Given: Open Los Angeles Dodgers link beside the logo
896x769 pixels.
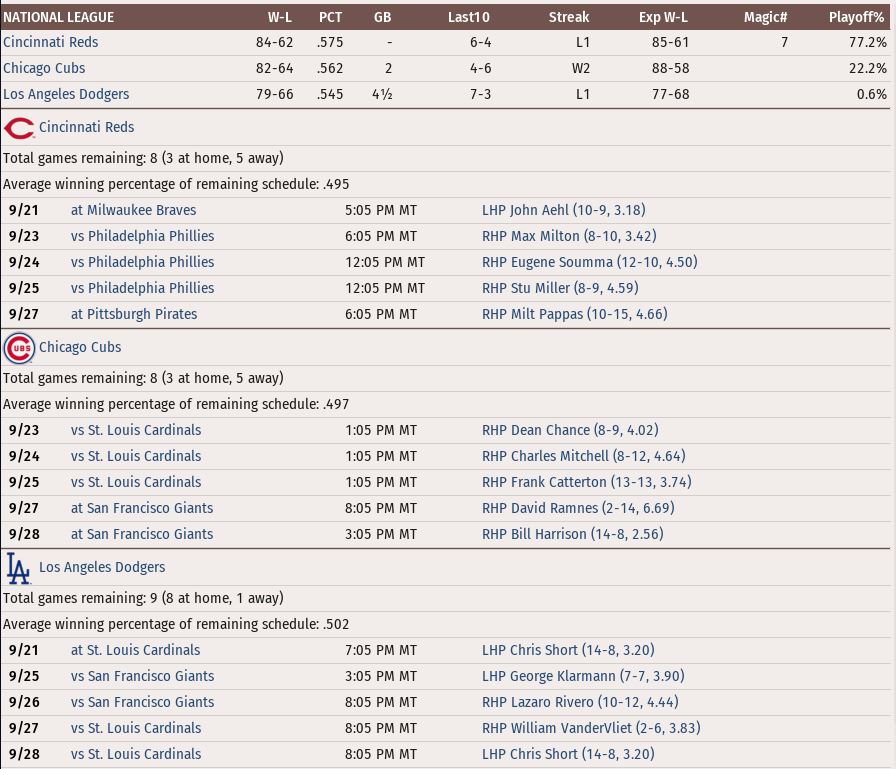Looking at the screenshot, I should coord(102,567).
